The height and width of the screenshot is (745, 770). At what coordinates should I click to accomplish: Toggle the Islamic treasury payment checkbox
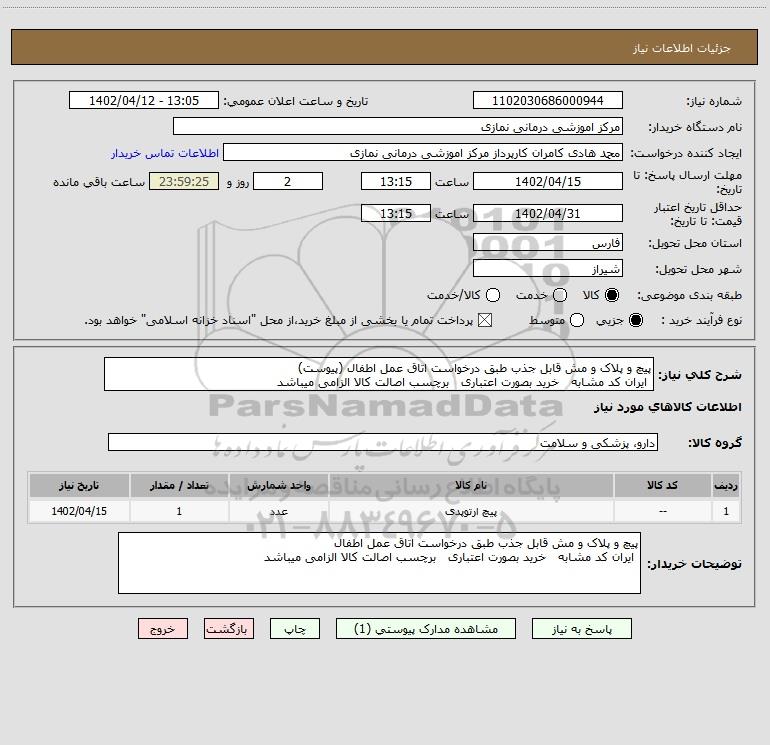pyautogui.click(x=485, y=320)
